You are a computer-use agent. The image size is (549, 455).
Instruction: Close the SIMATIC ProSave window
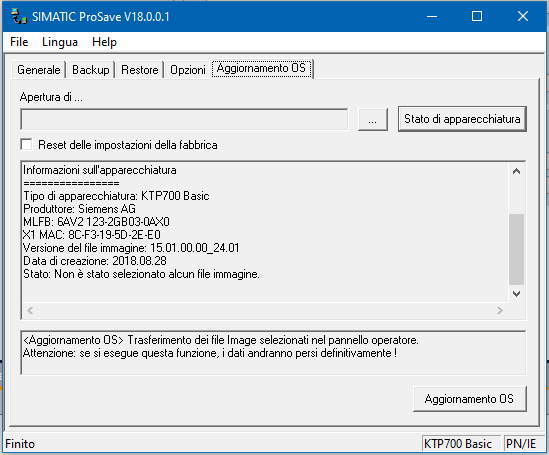(523, 16)
